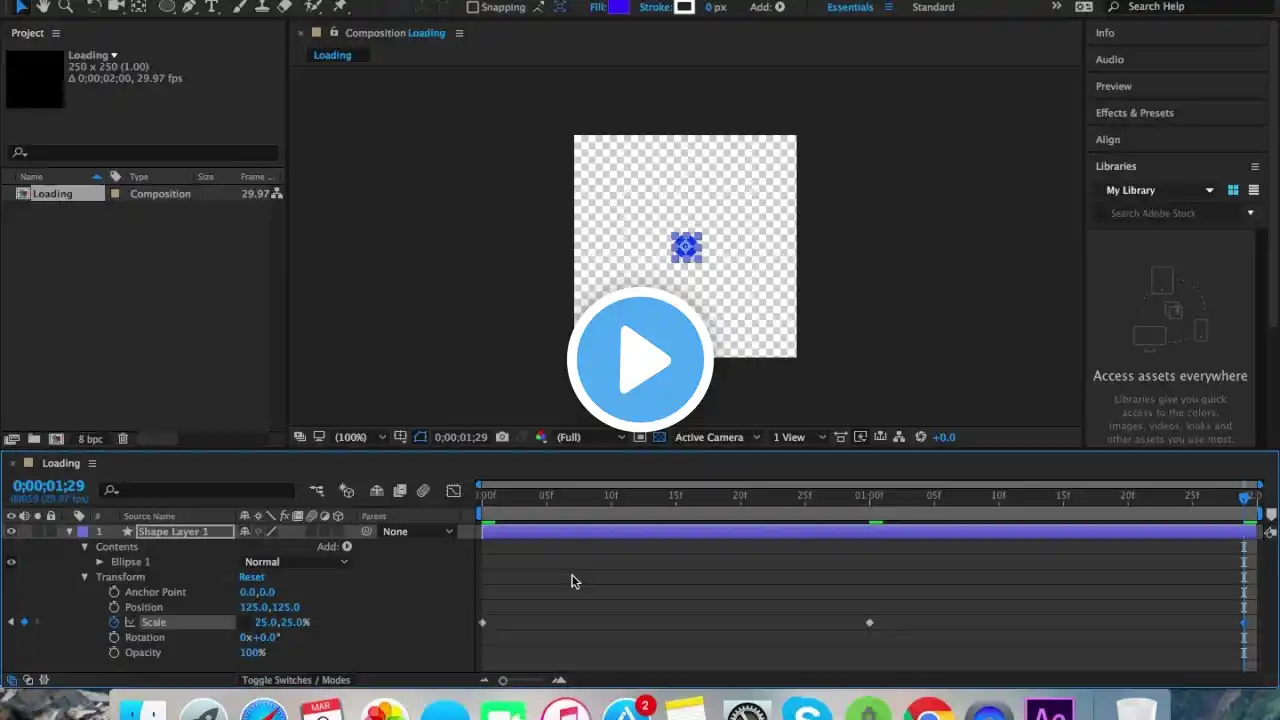Take a snapshot with the camera icon

(x=502, y=437)
